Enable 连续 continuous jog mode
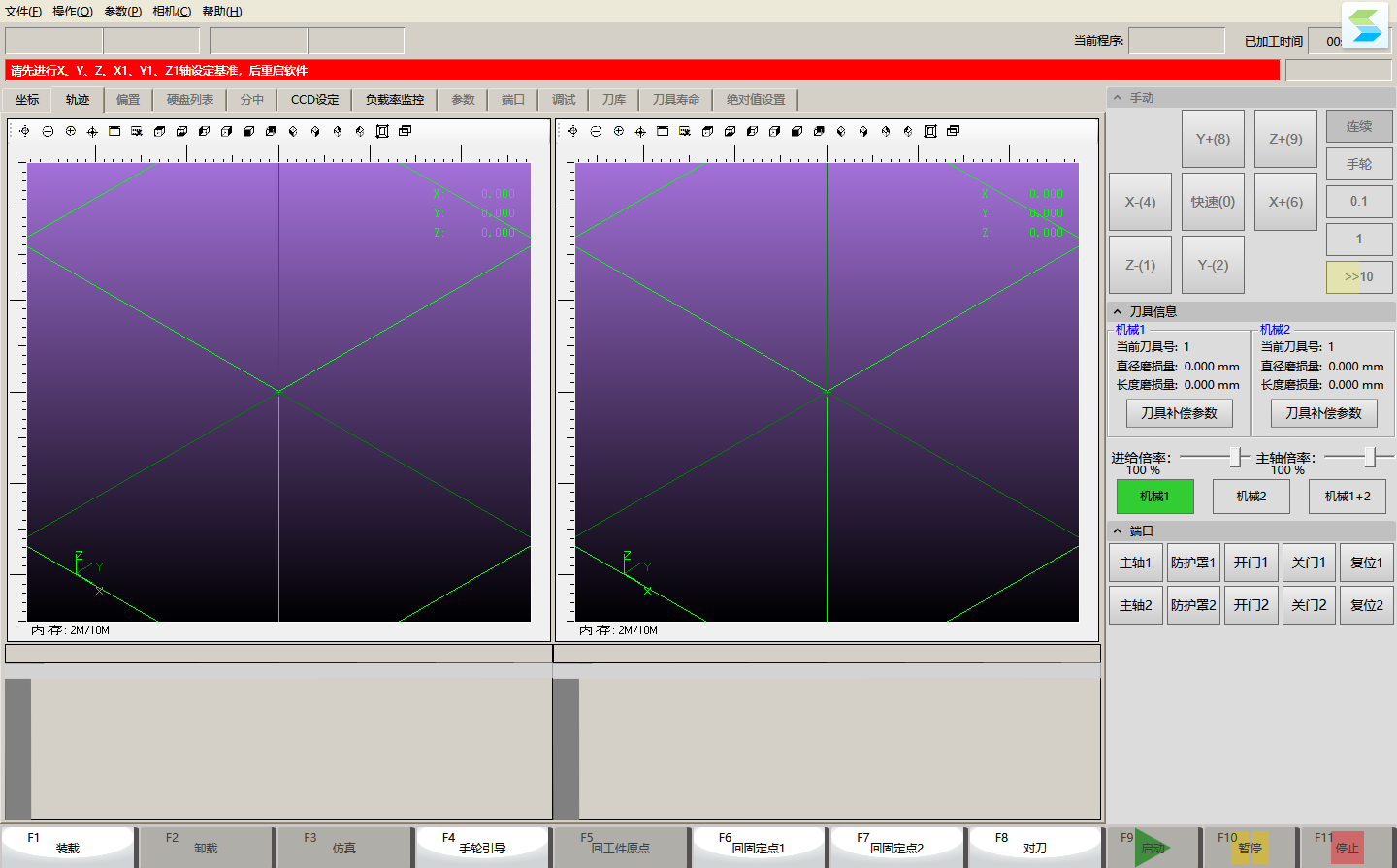The image size is (1397, 868). (x=1359, y=126)
